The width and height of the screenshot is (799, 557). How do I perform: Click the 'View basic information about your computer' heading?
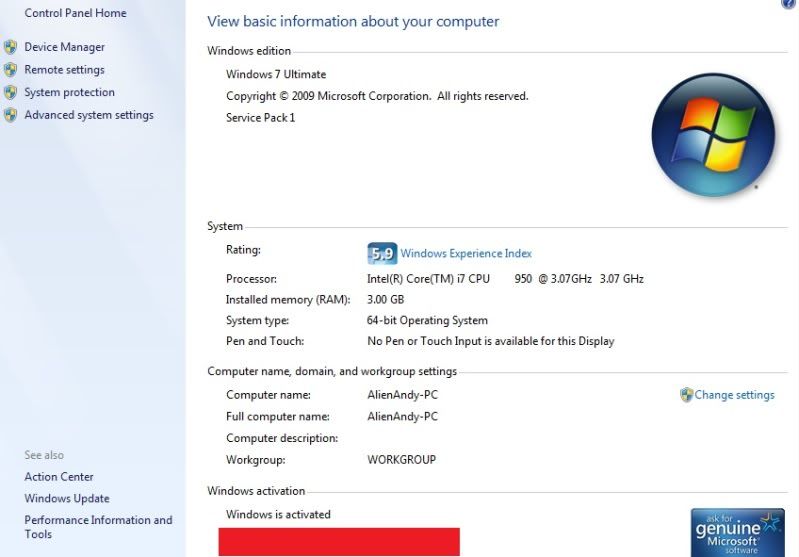pos(353,21)
